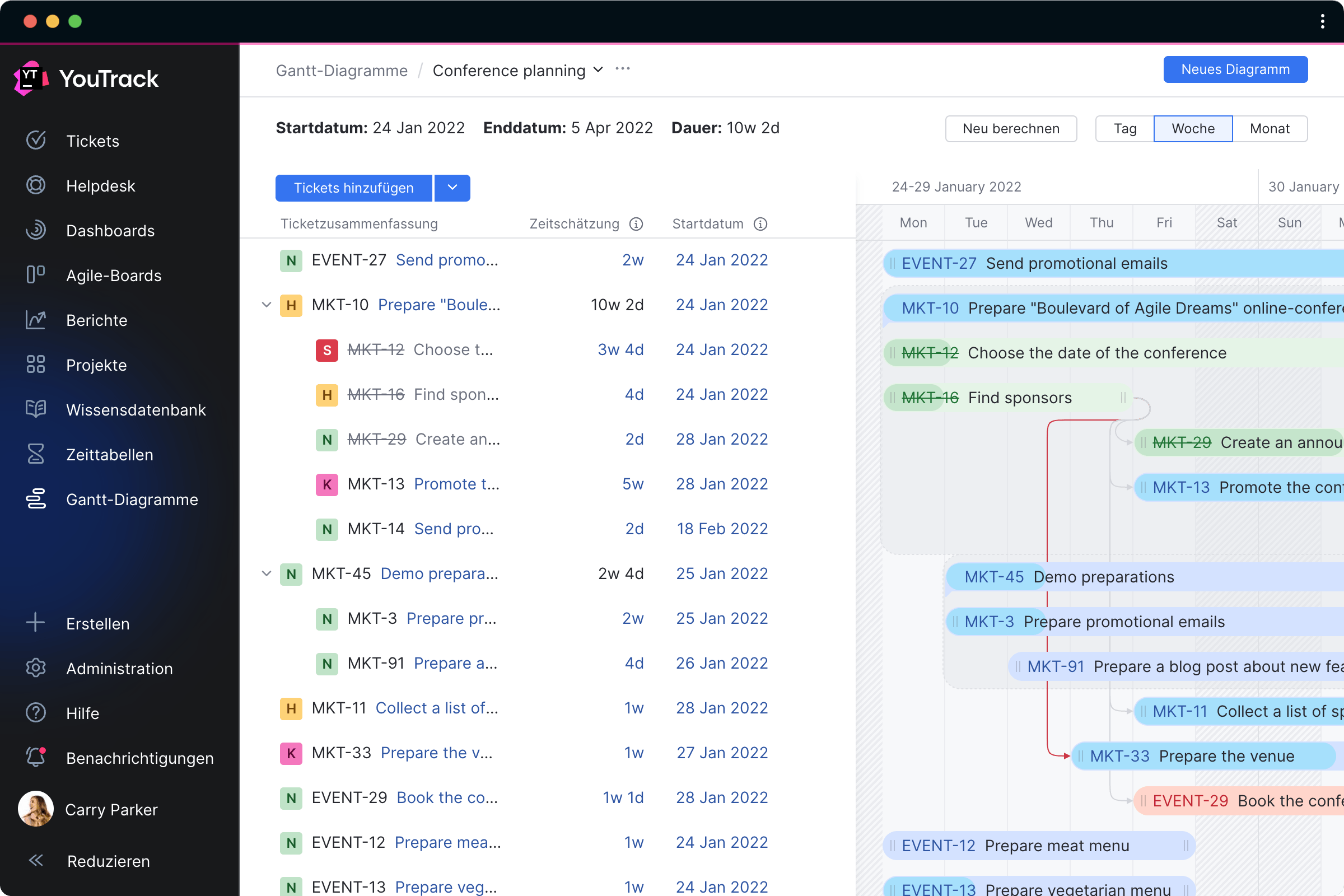The width and height of the screenshot is (1344, 896).
Task: Click the Tickets icon in sidebar
Action: [35, 140]
